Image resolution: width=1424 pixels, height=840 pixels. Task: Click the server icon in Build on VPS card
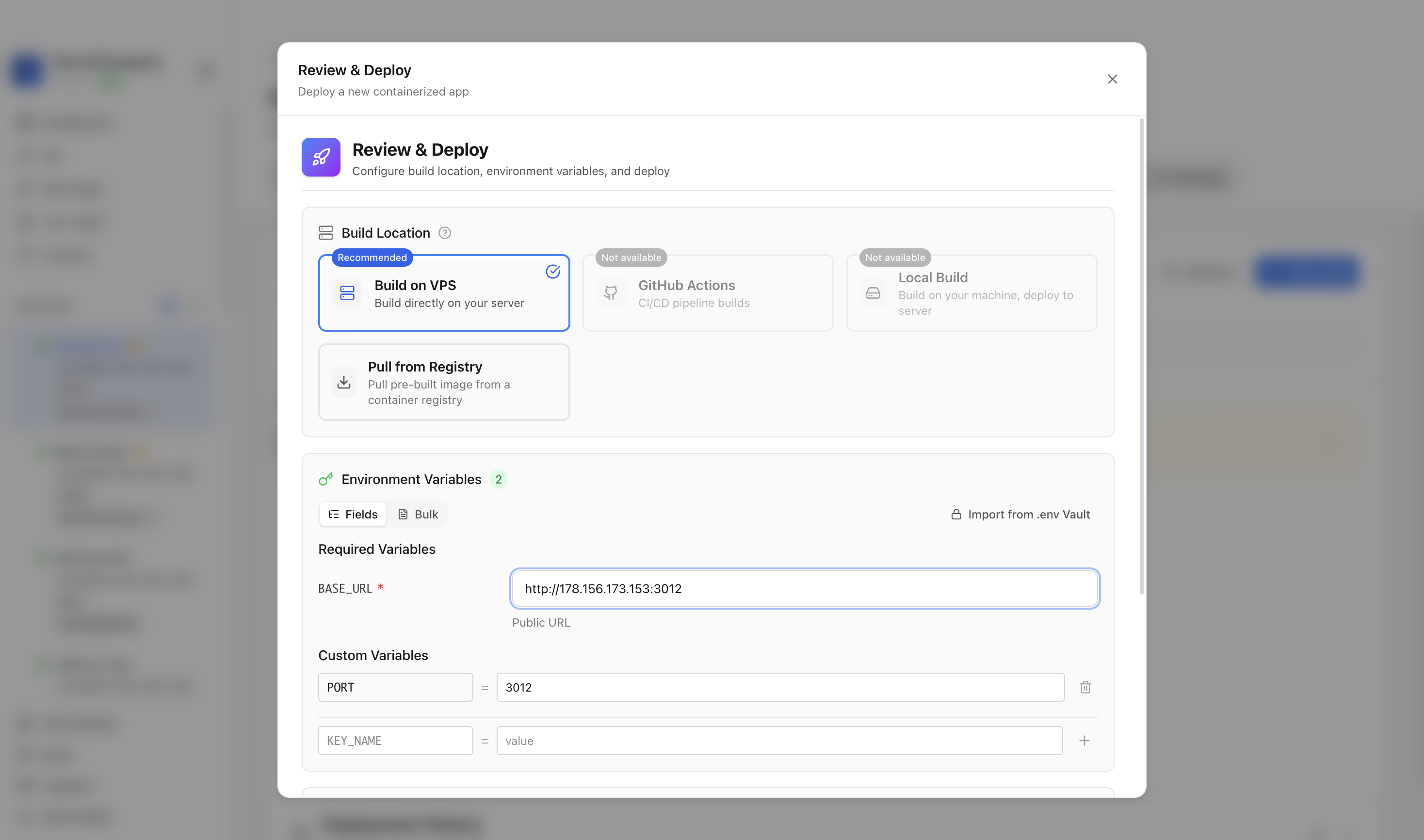click(x=347, y=293)
